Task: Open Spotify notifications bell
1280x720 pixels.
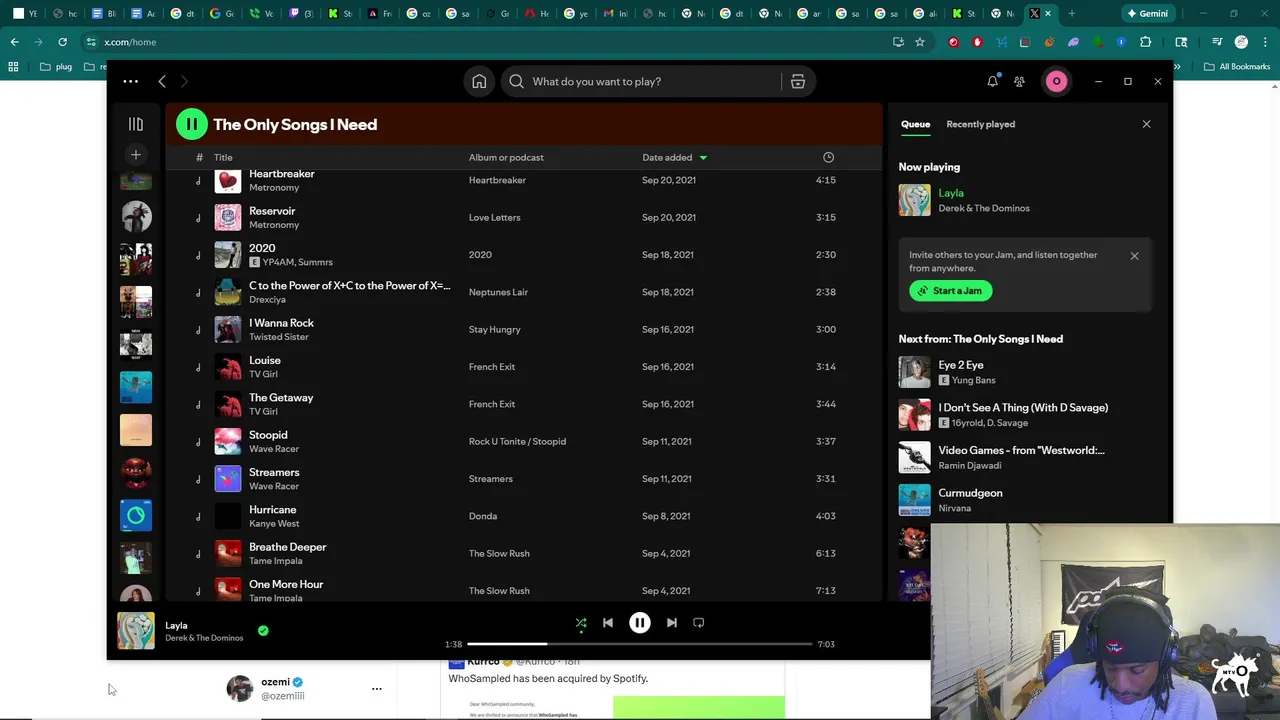Action: (x=992, y=81)
